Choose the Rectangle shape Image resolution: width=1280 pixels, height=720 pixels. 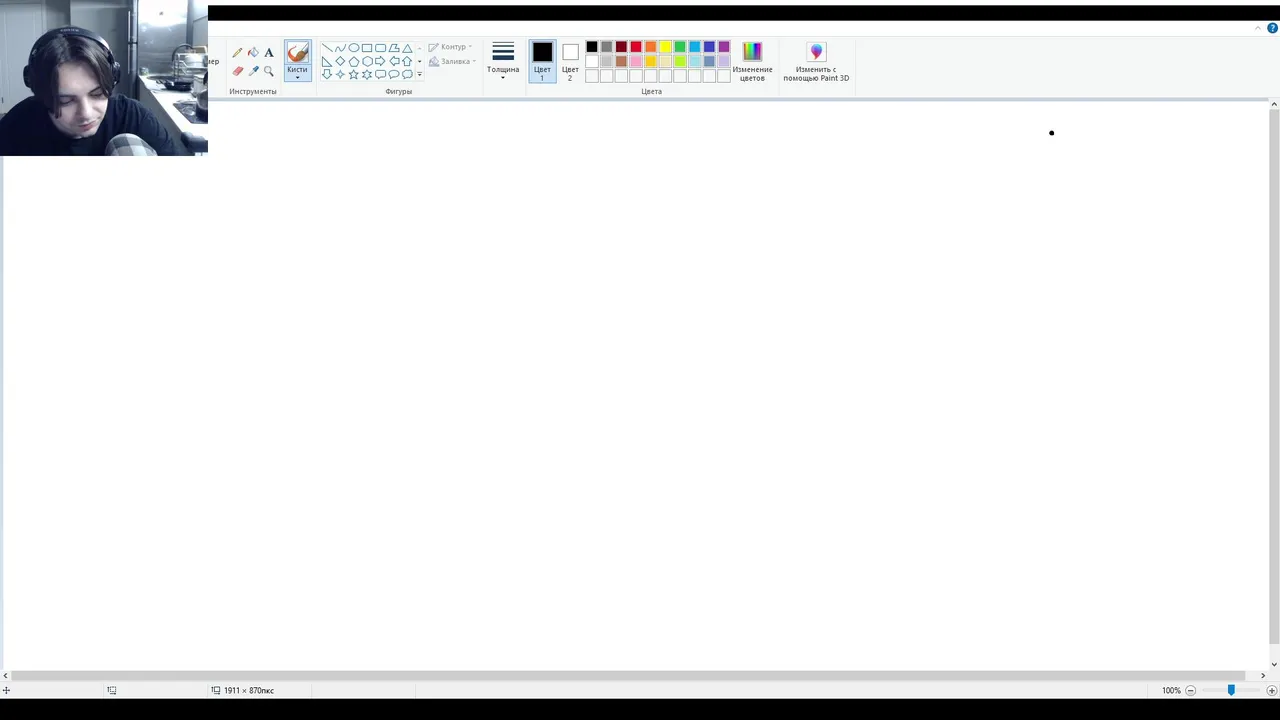(x=367, y=48)
